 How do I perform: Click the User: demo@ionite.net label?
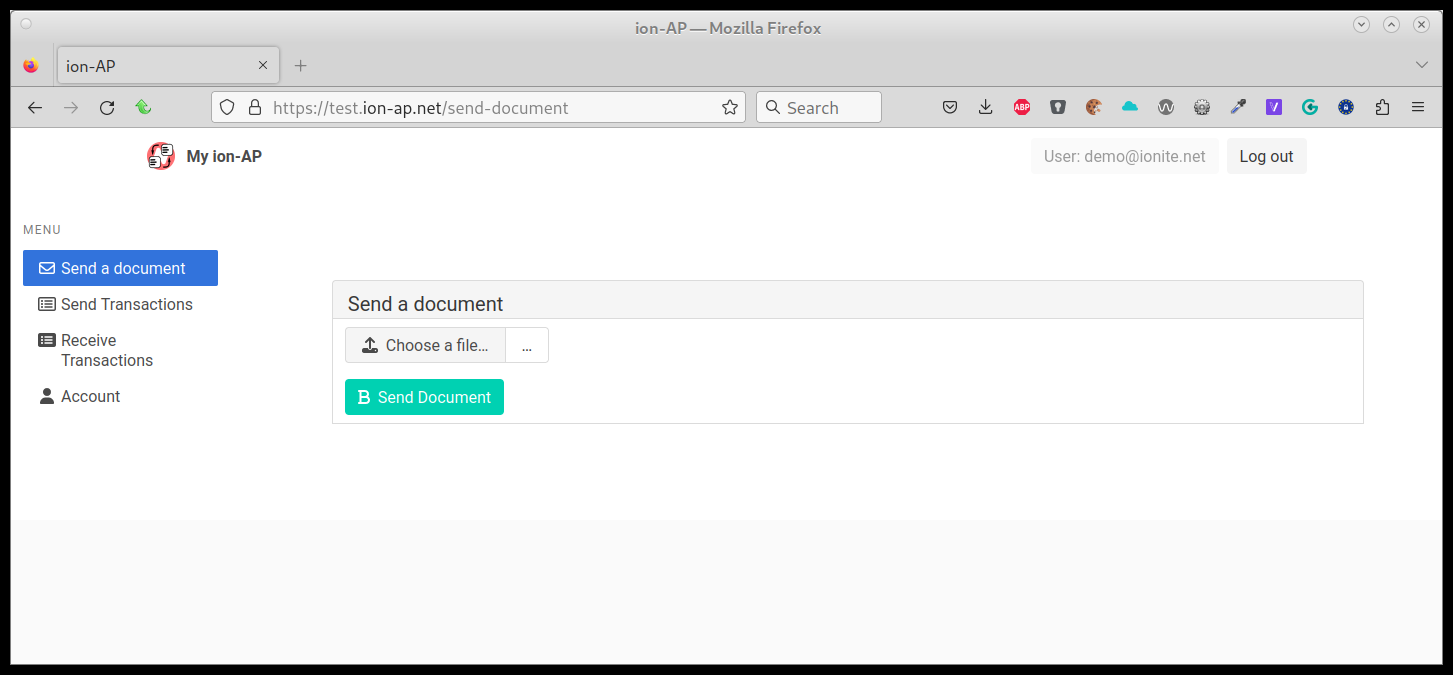1124,156
